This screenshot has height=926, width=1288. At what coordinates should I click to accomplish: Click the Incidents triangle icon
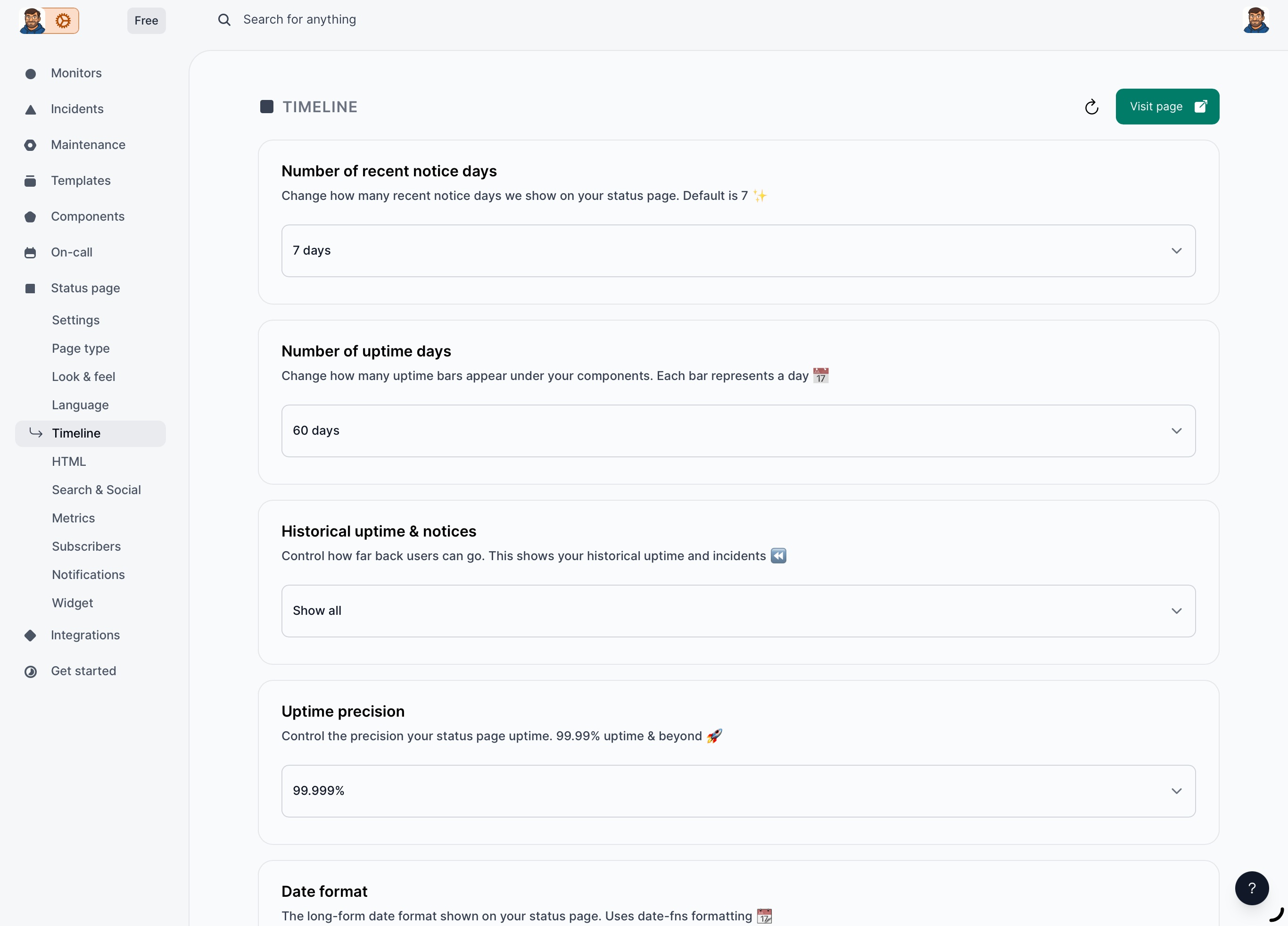[x=31, y=110]
